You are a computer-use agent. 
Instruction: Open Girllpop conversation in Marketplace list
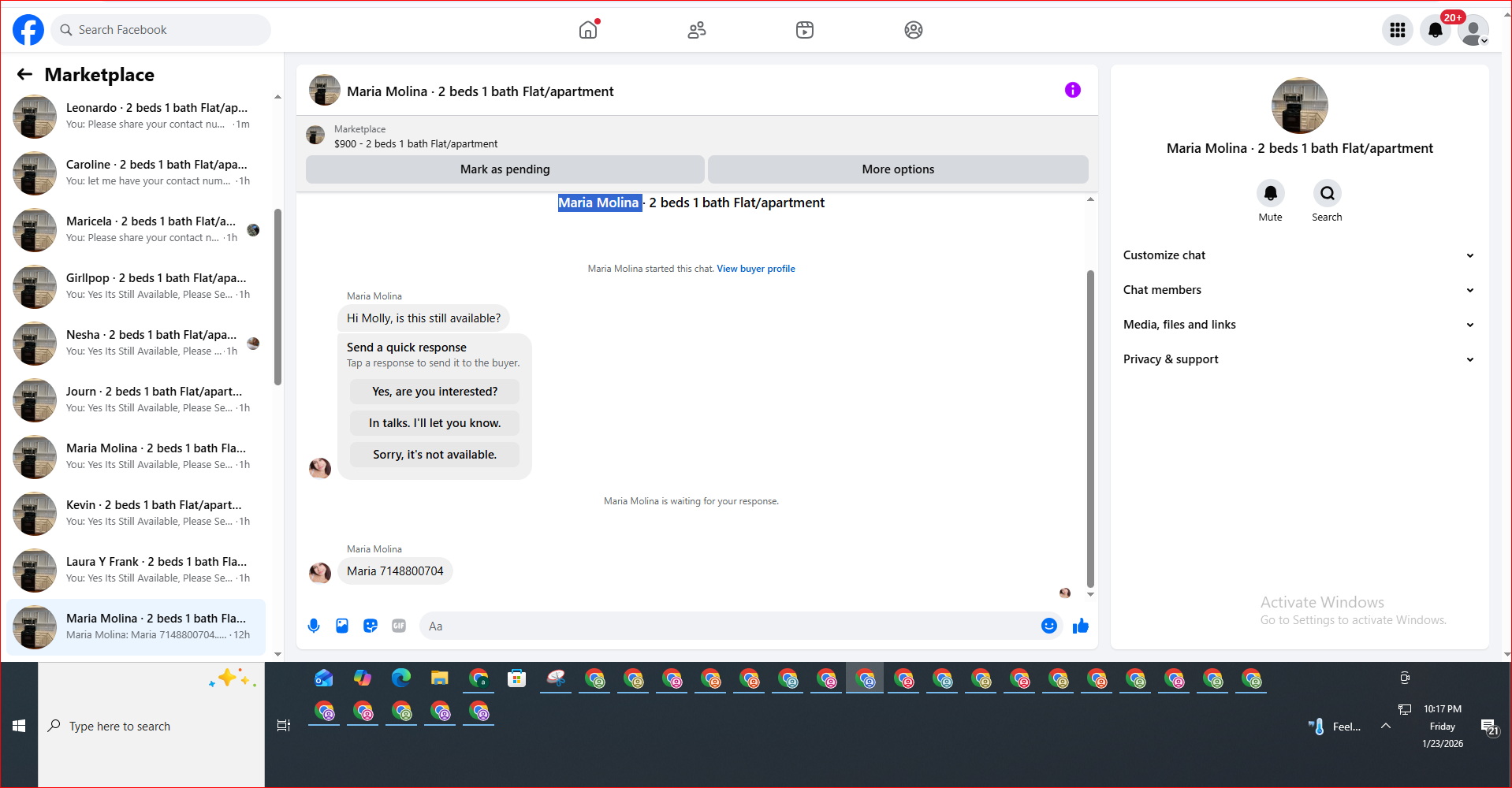coord(136,287)
